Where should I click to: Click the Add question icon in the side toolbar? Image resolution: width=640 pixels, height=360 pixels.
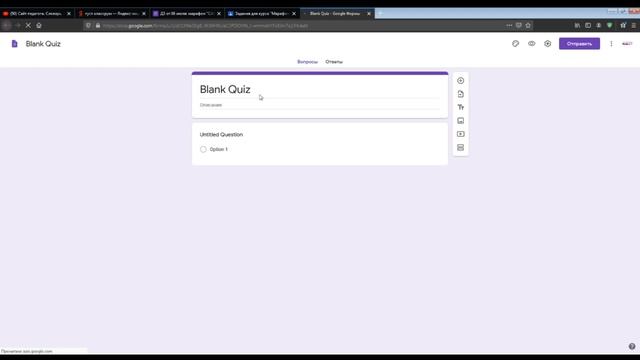[460, 80]
